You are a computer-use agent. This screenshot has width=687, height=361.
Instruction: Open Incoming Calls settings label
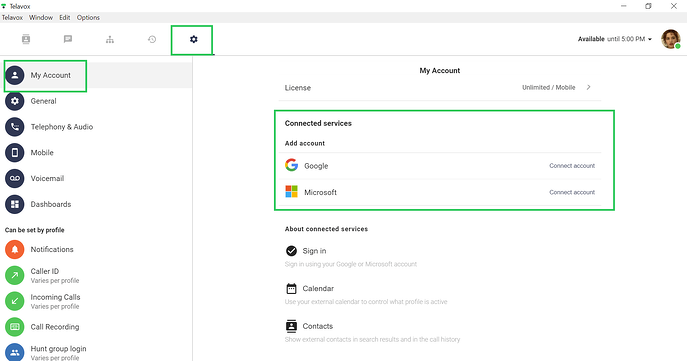coord(55,297)
